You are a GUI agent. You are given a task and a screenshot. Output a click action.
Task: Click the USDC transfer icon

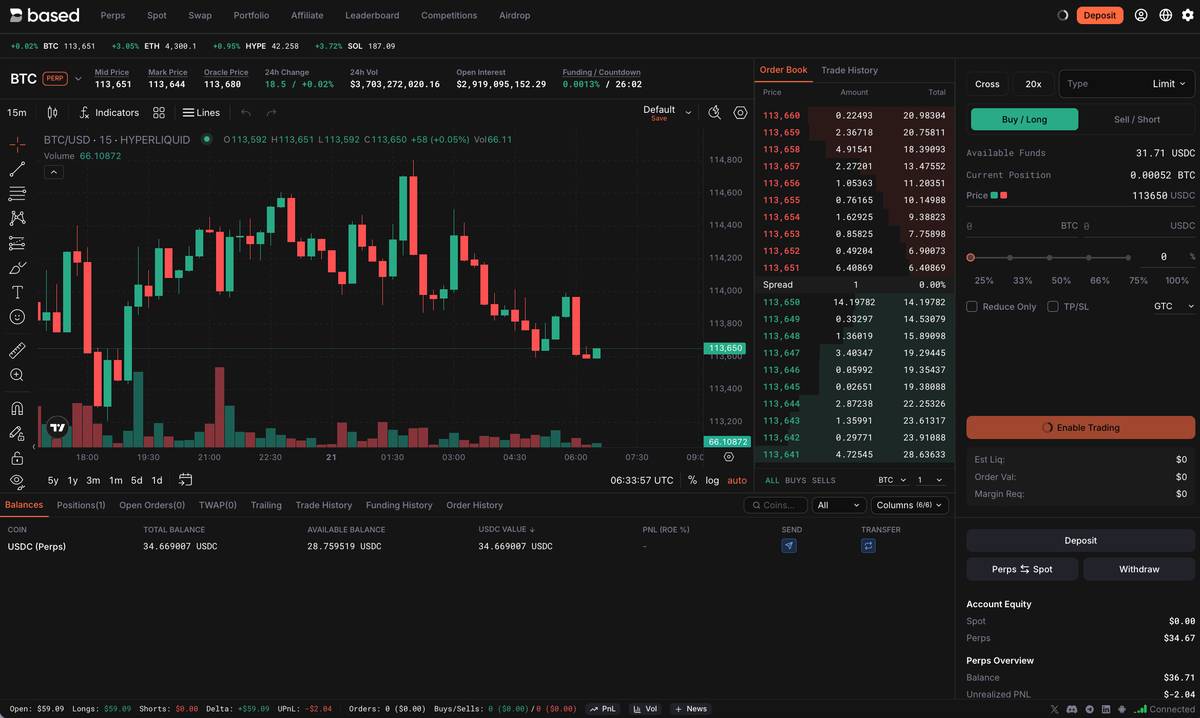coord(868,546)
